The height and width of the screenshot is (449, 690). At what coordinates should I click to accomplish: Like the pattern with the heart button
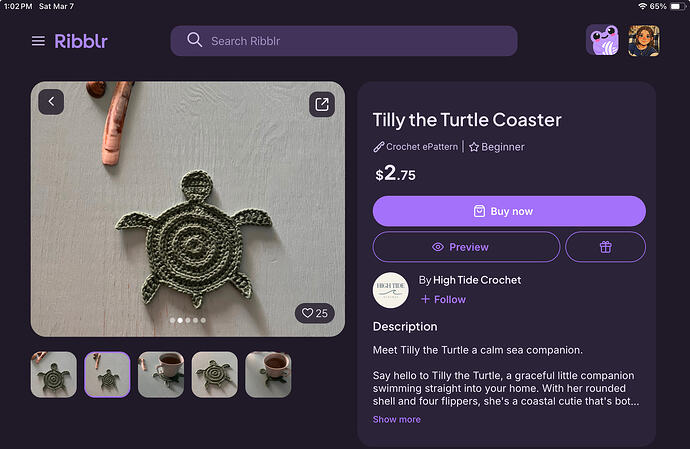pyautogui.click(x=314, y=313)
